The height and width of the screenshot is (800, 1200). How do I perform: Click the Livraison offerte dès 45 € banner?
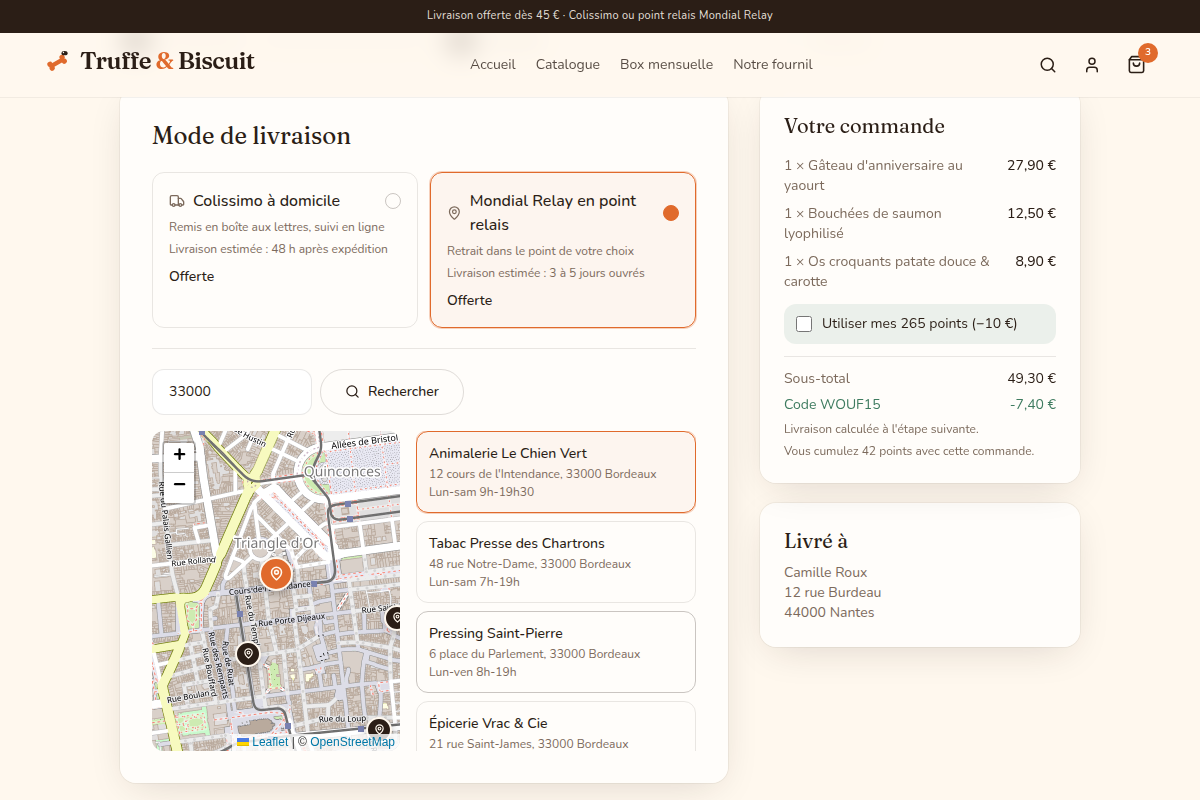tap(600, 15)
